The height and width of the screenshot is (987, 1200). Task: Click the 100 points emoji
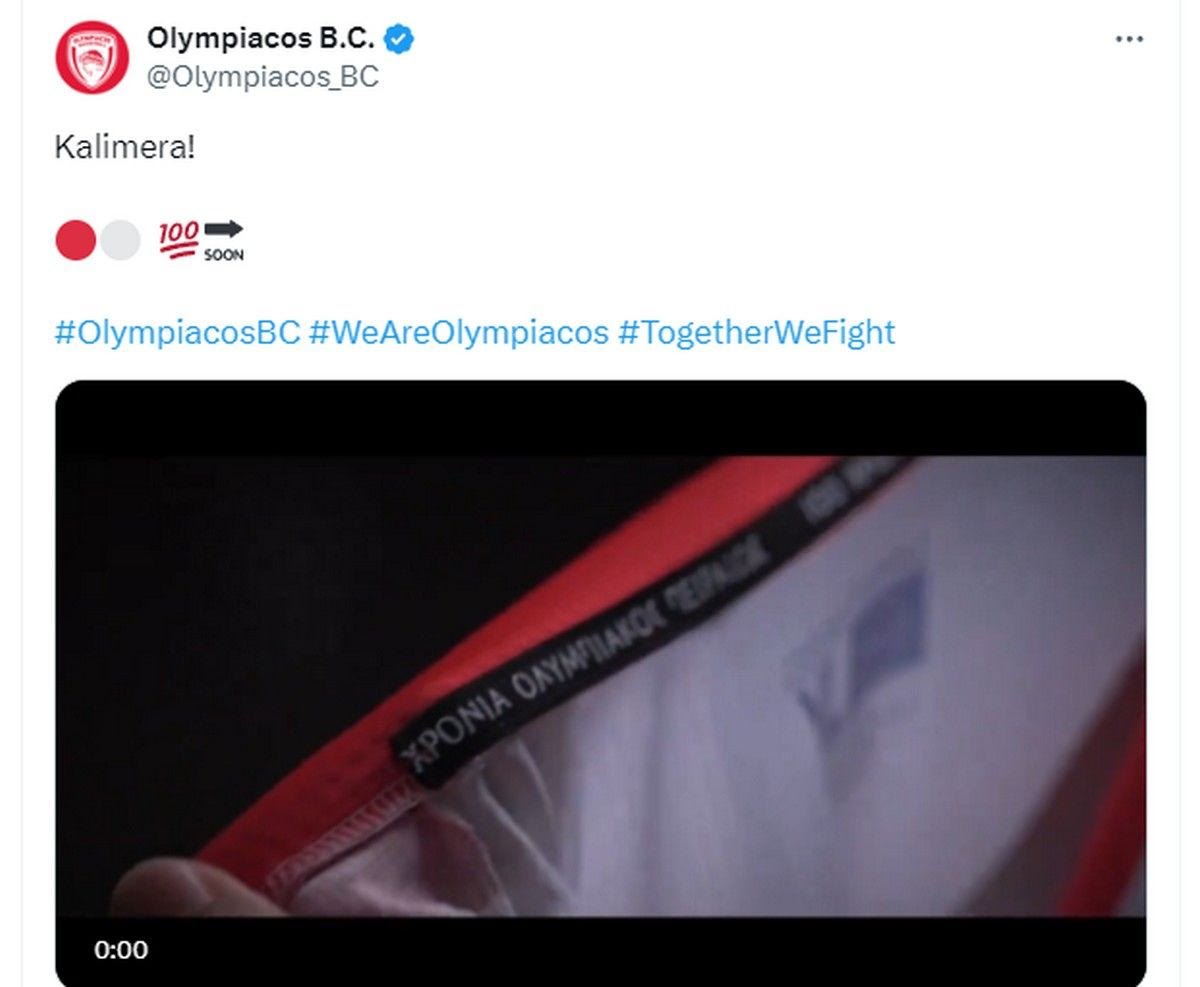[179, 240]
